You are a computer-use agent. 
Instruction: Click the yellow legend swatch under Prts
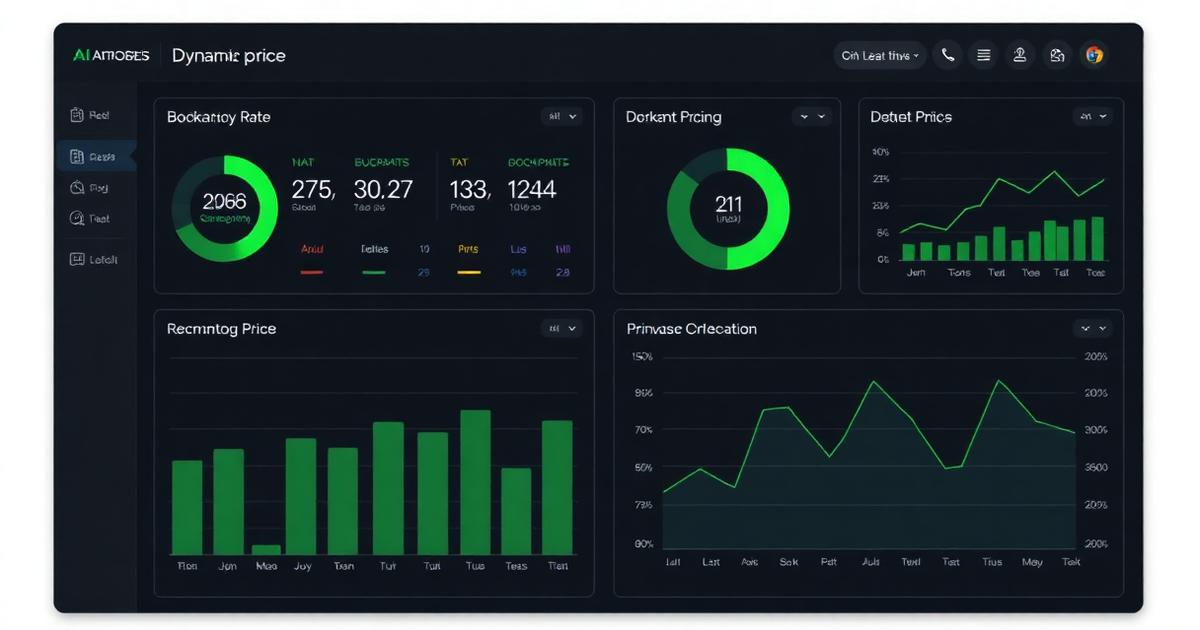click(468, 272)
